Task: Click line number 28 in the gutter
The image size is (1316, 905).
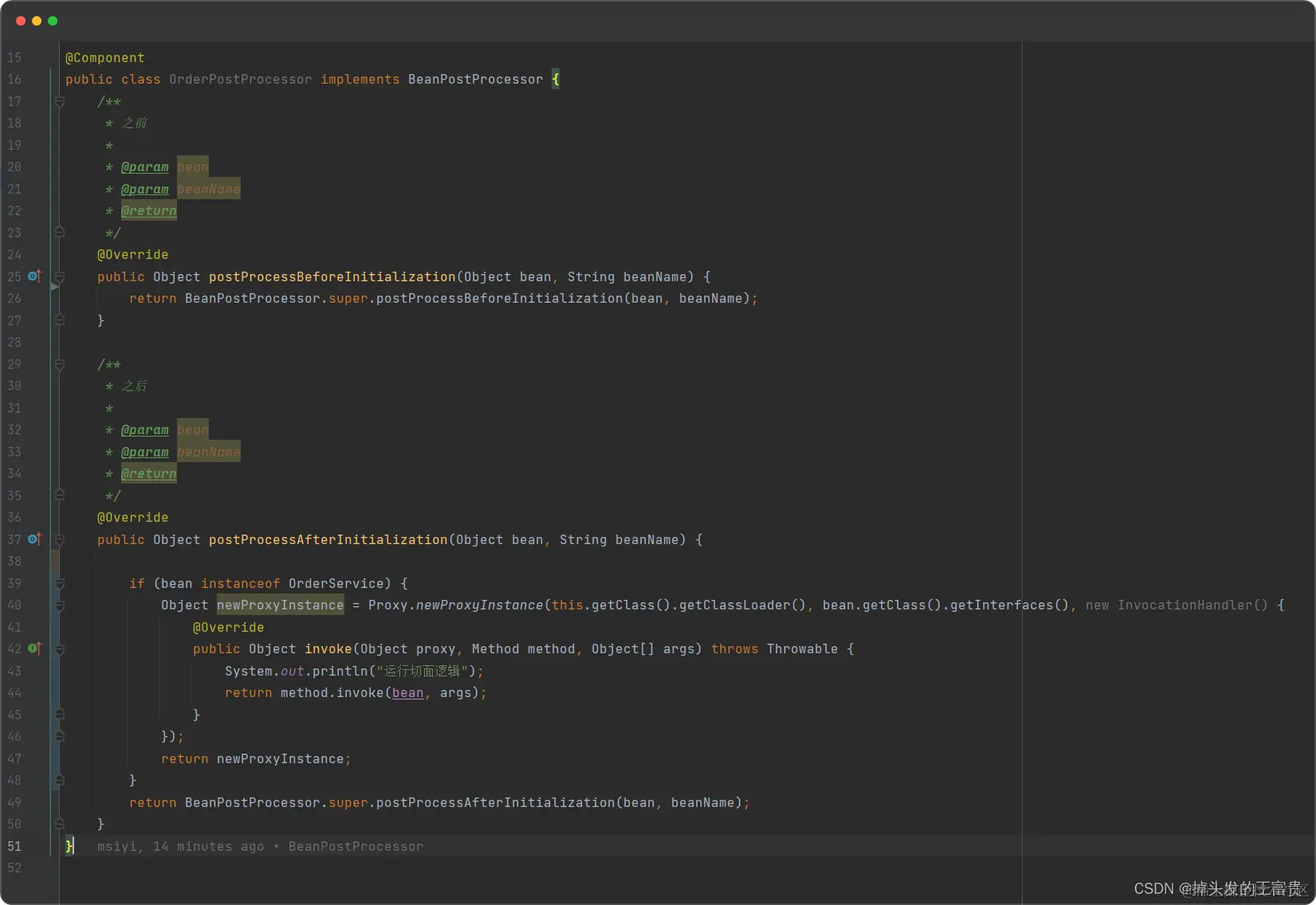Action: [x=14, y=343]
